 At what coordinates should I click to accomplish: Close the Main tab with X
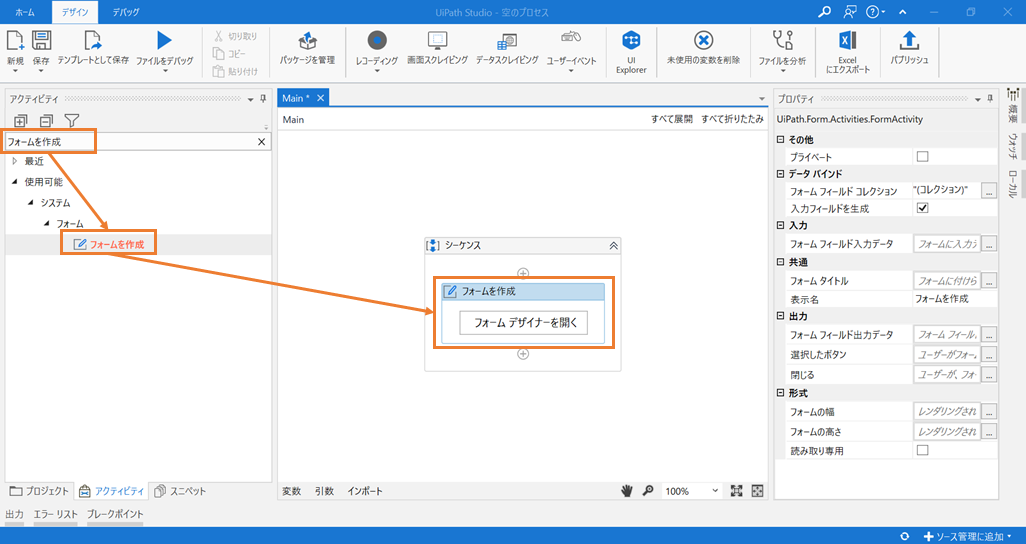[320, 98]
